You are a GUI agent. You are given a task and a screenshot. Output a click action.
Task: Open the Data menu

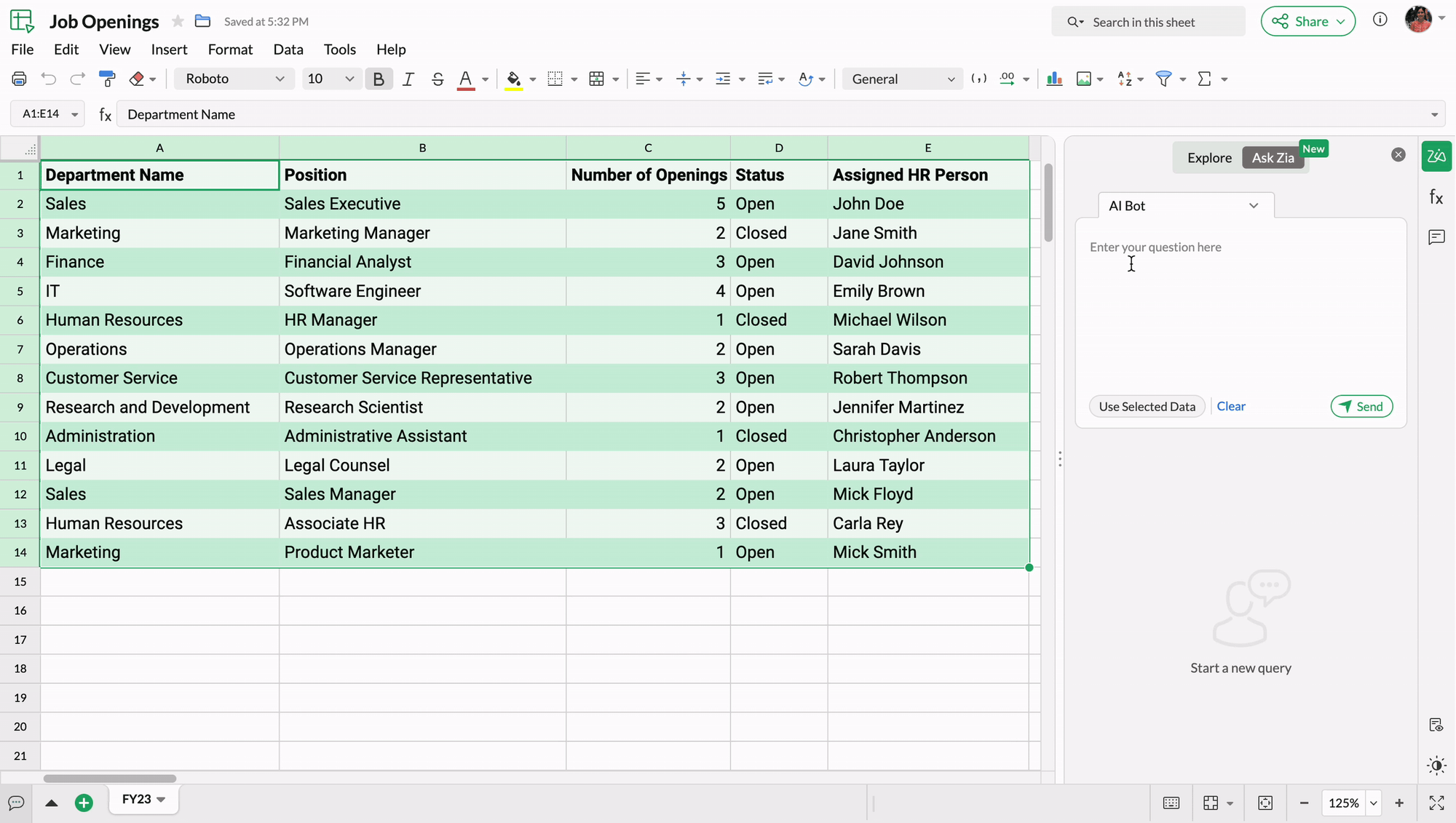click(x=288, y=49)
